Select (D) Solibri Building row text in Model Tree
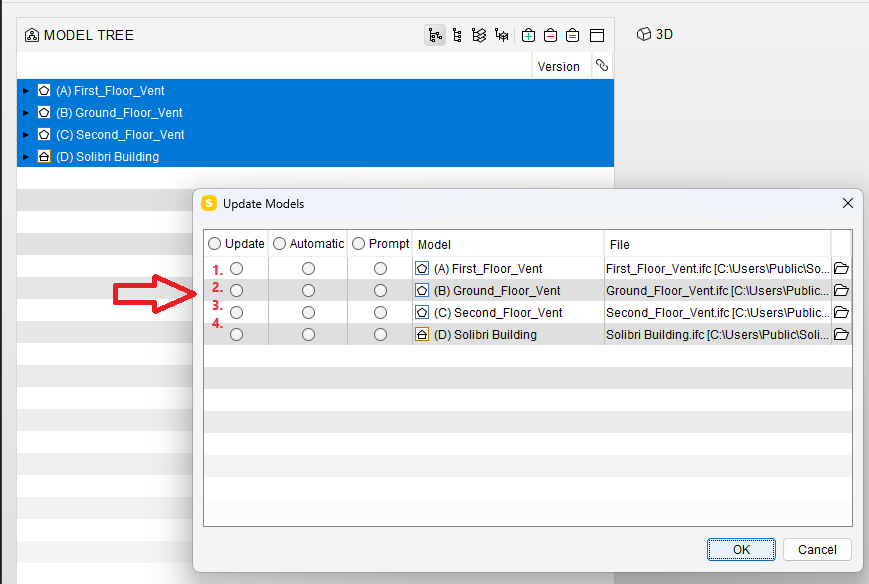Image resolution: width=869 pixels, height=584 pixels. [108, 157]
